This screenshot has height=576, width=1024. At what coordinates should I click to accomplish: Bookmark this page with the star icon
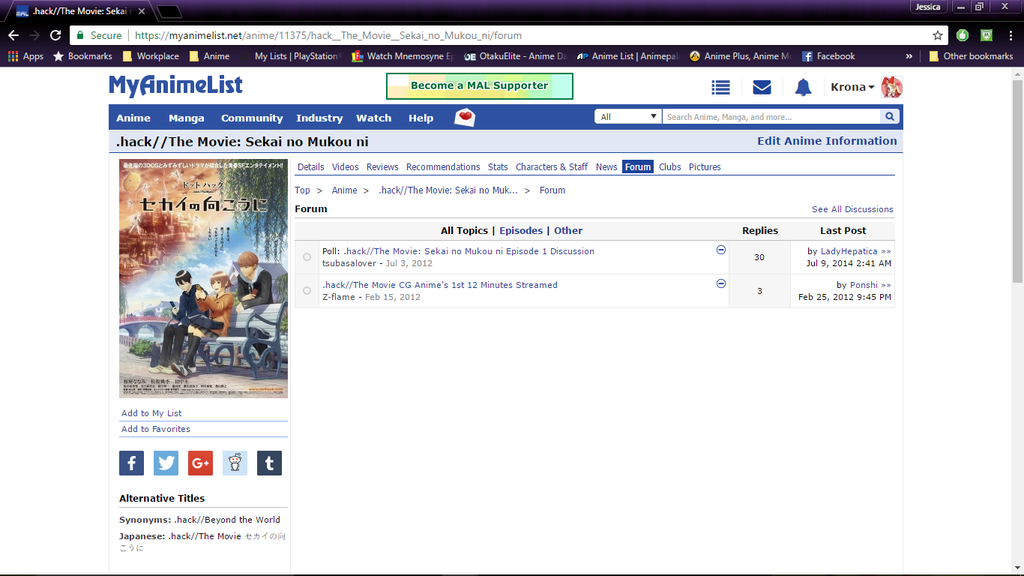point(938,35)
